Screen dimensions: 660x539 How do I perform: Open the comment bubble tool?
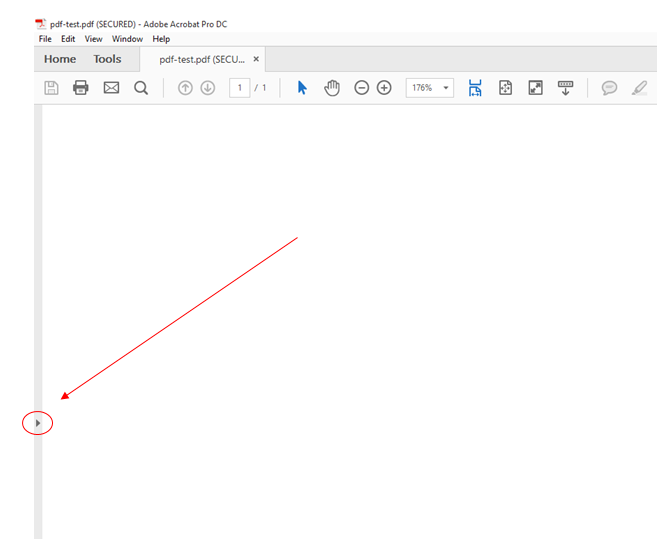pos(609,88)
